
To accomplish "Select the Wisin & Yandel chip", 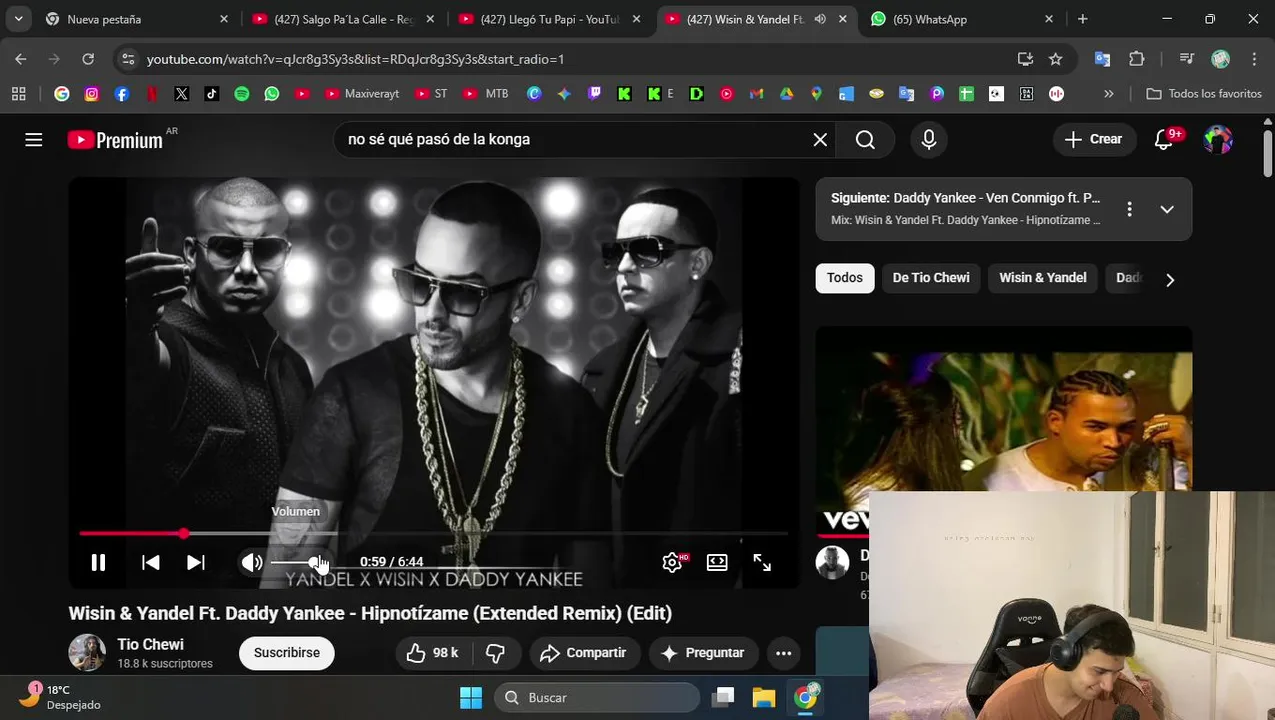I will (1043, 278).
